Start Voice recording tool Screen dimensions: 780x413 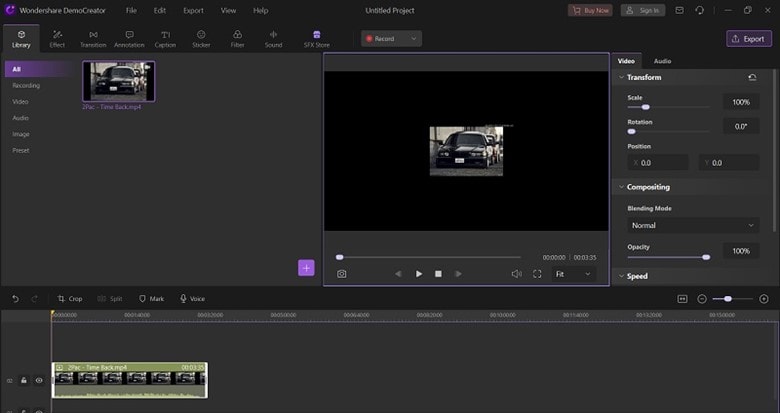192,299
